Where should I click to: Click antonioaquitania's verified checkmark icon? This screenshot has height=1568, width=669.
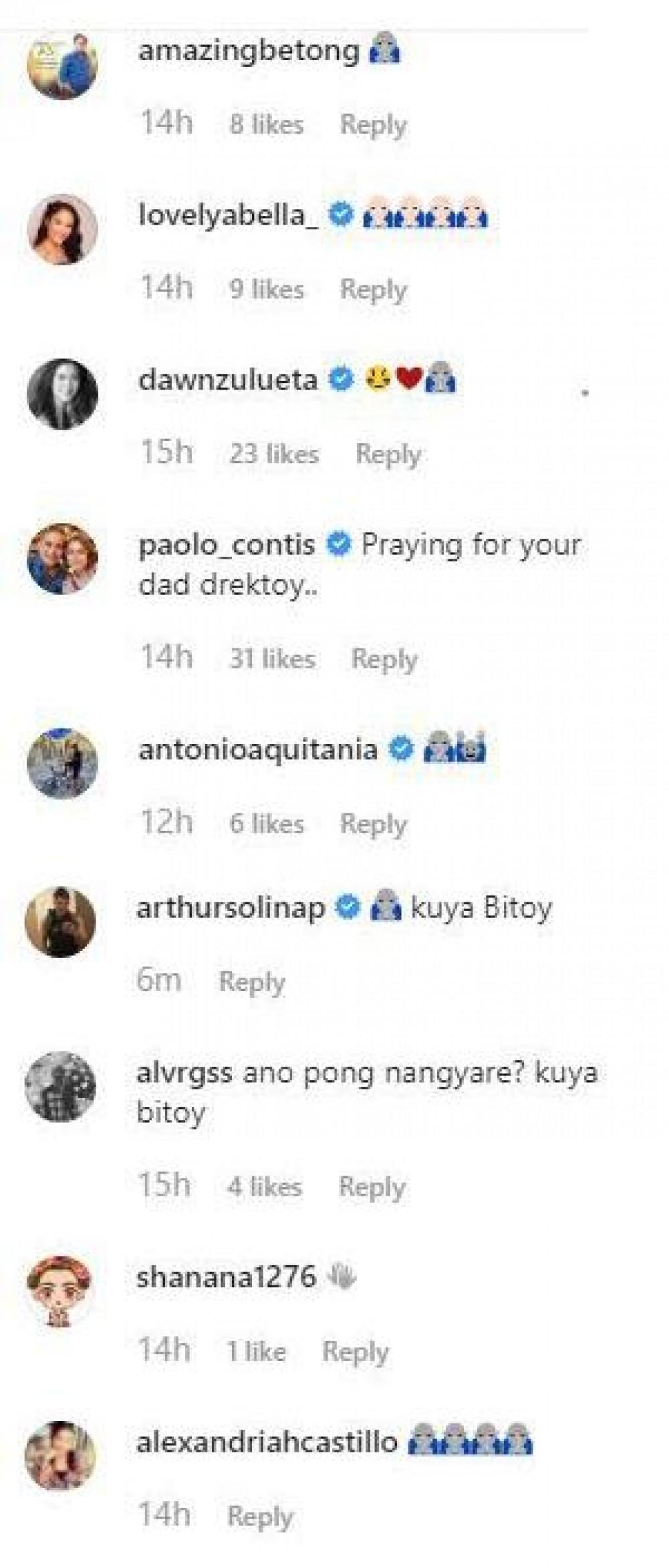(x=401, y=749)
